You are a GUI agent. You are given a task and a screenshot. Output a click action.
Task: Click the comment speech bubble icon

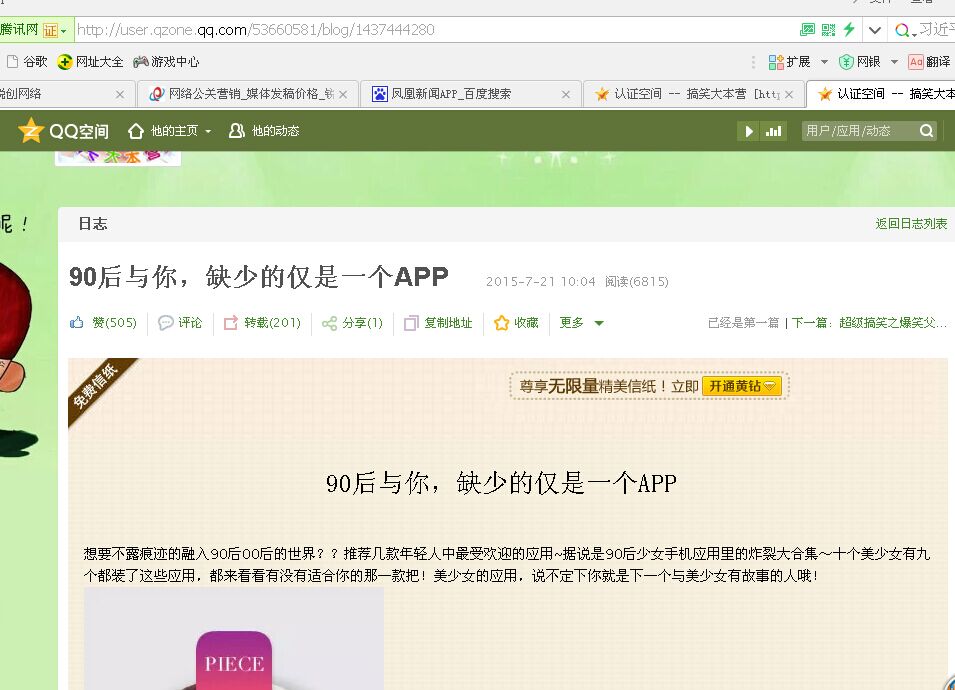(166, 323)
